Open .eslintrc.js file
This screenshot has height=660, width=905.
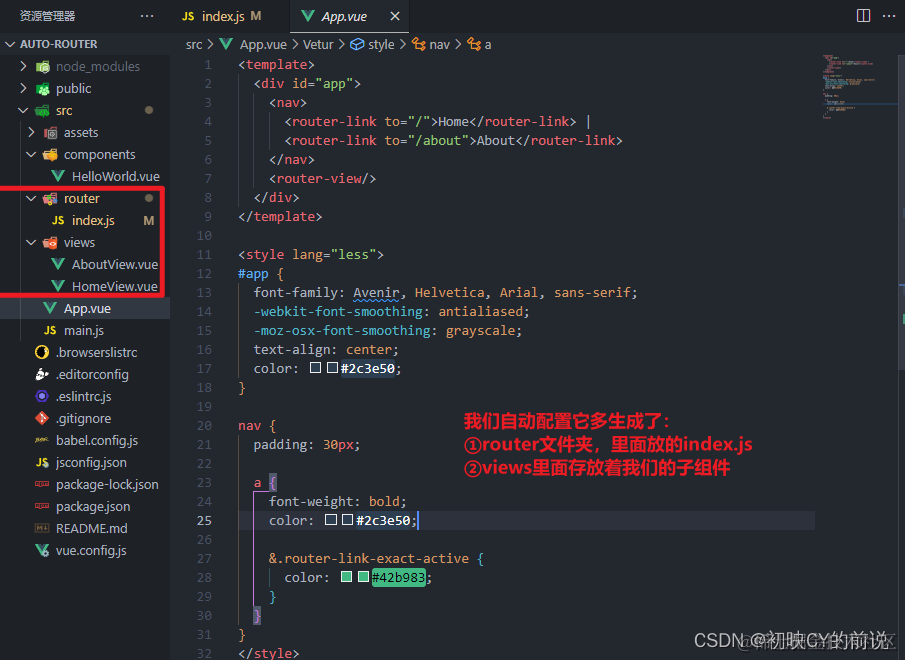(85, 396)
